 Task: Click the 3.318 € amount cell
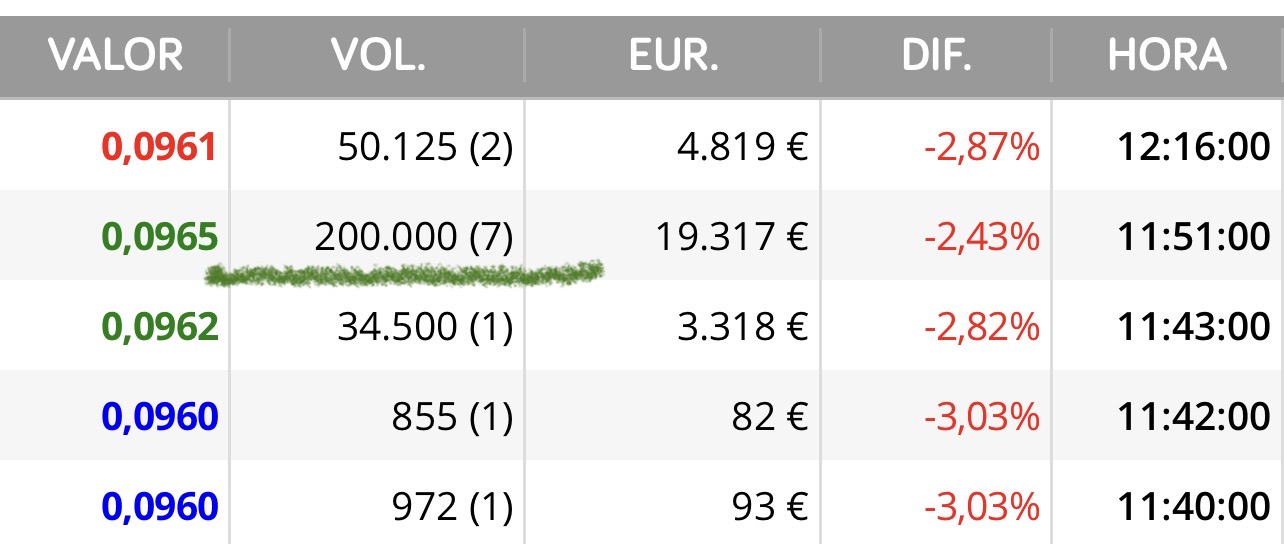(x=742, y=327)
